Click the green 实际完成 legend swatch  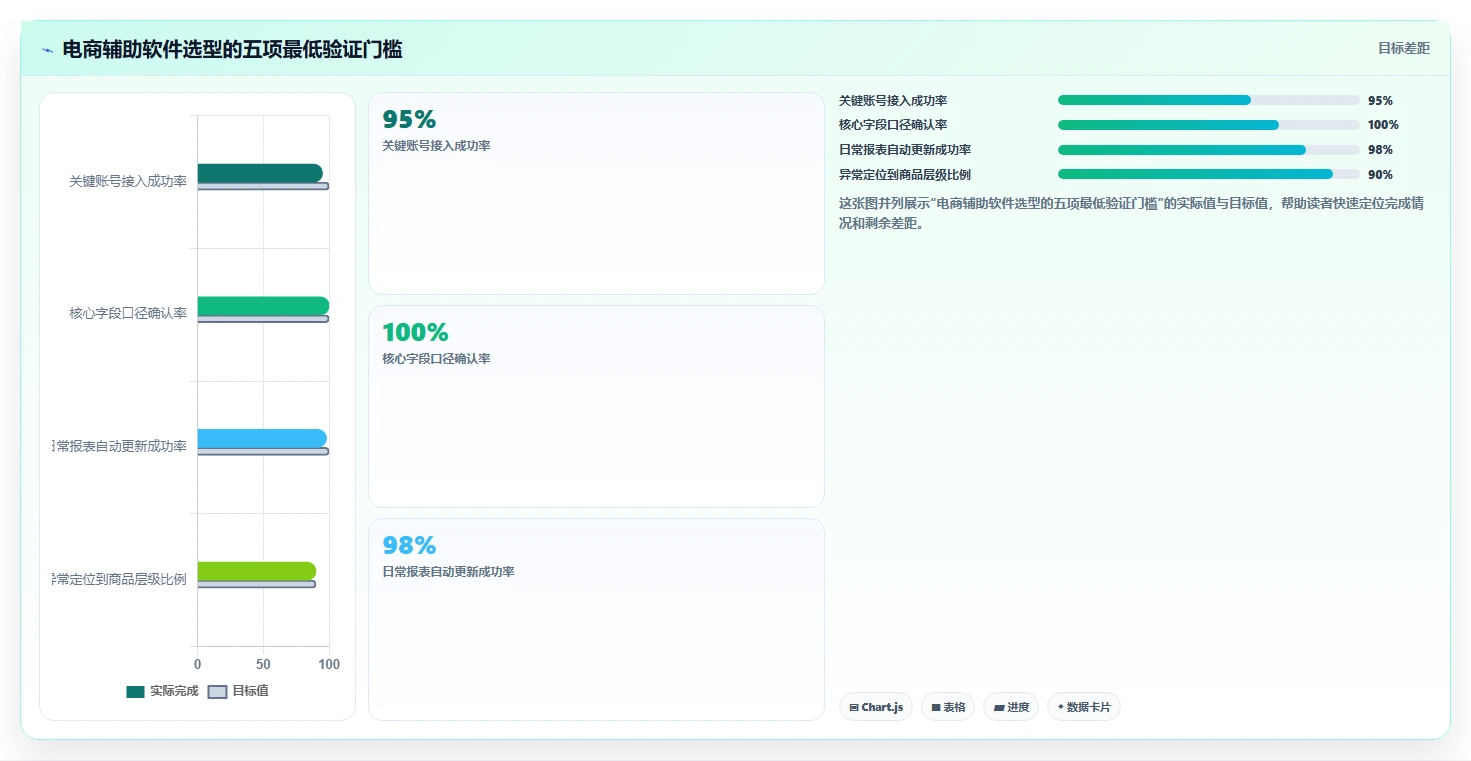coord(136,692)
